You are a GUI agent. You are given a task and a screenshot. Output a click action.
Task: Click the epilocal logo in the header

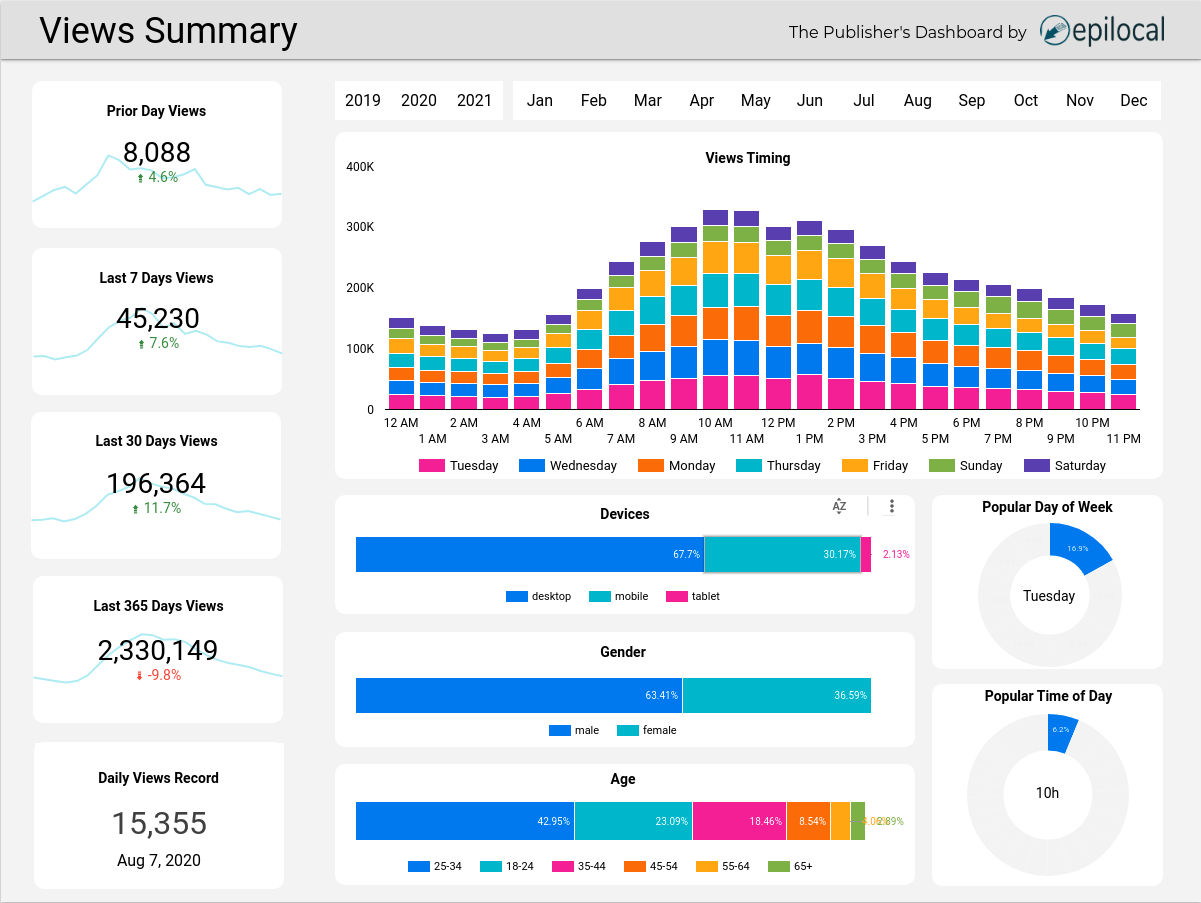pos(1102,31)
